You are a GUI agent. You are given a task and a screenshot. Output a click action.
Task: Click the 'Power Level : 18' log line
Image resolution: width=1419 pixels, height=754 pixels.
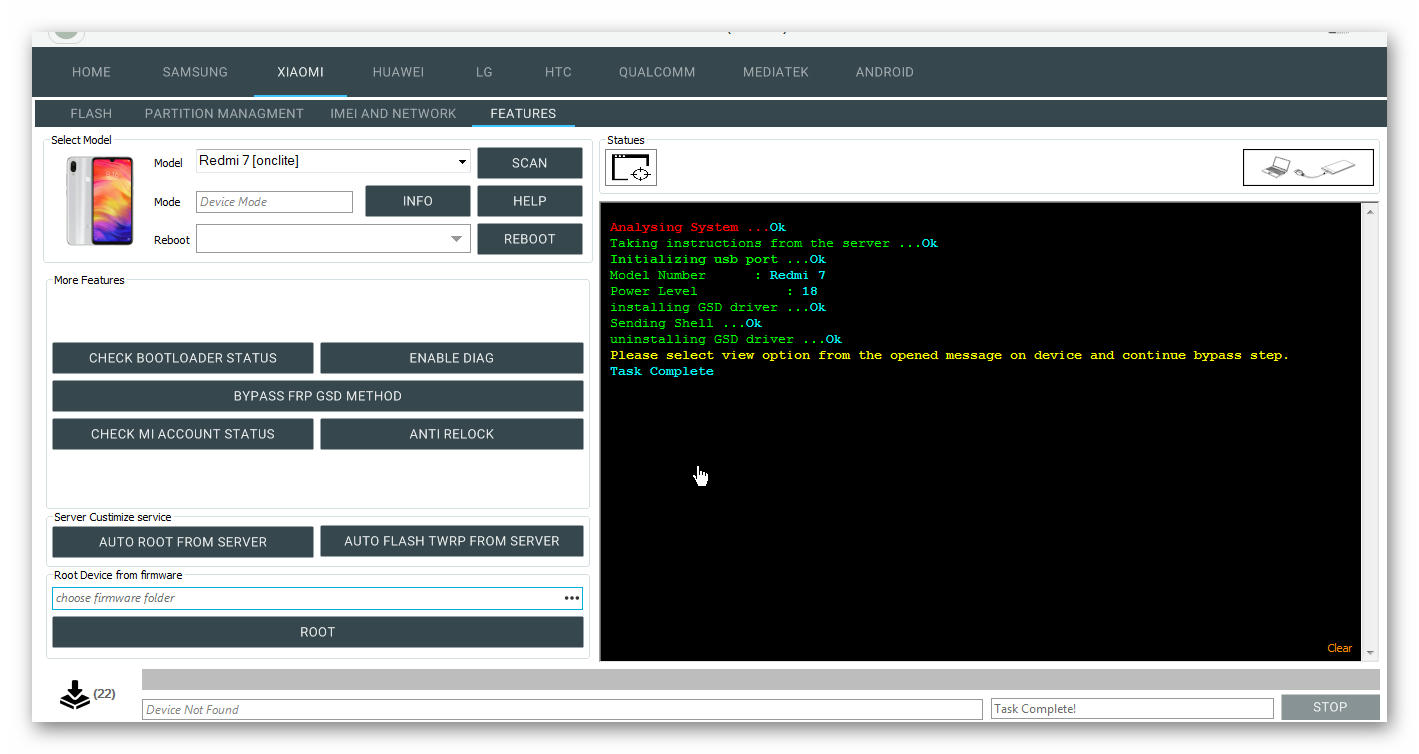tap(714, 292)
